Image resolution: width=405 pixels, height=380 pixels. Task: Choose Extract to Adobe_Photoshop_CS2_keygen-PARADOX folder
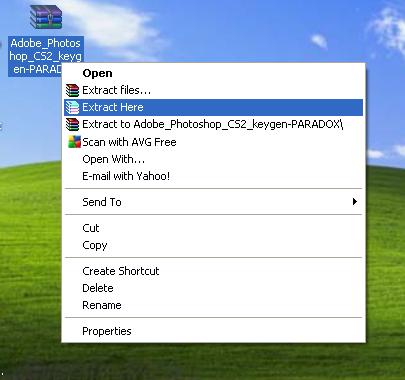(x=213, y=124)
